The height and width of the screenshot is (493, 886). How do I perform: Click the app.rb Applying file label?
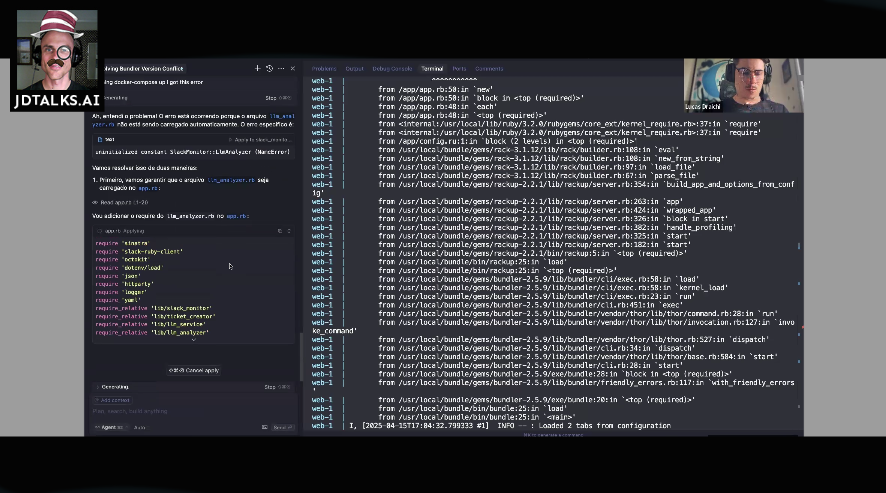124,231
